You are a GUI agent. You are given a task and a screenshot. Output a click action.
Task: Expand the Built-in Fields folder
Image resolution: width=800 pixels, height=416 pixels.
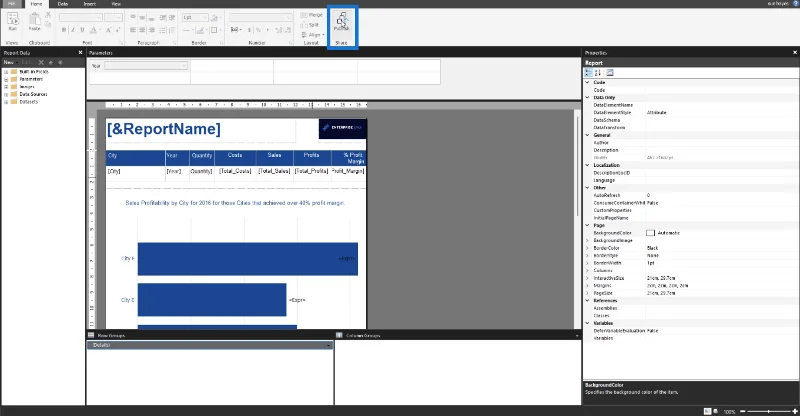(x=6, y=72)
